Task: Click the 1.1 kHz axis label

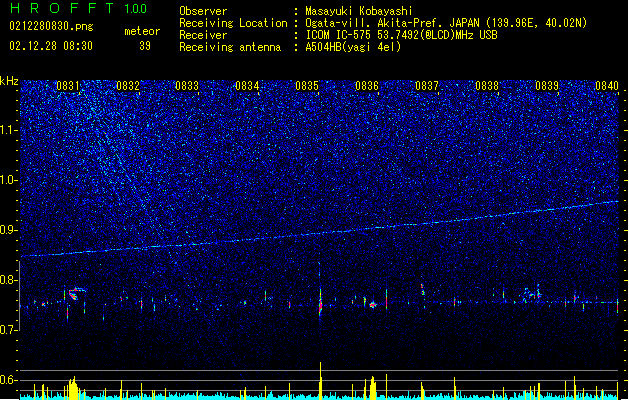Action: coord(9,130)
